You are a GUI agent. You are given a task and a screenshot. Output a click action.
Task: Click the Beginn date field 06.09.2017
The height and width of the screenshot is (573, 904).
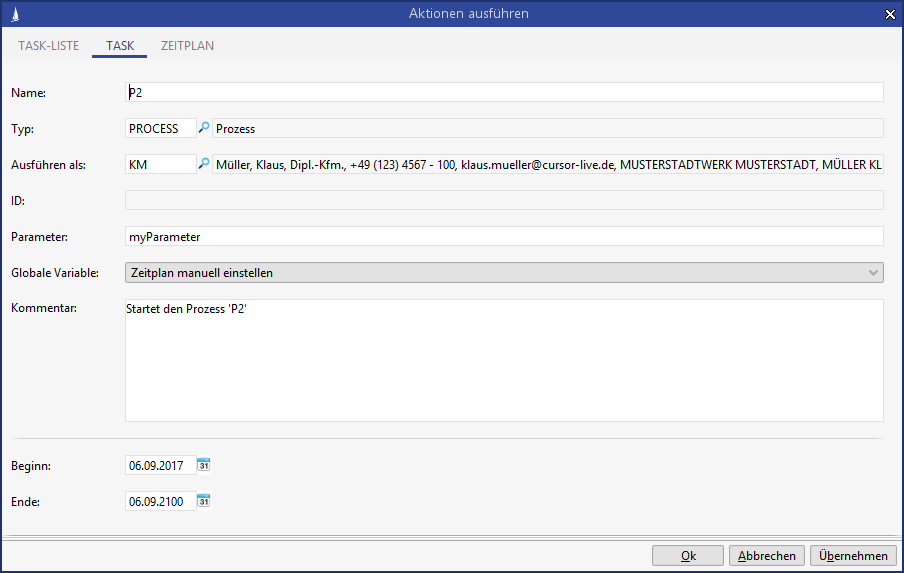[159, 465]
